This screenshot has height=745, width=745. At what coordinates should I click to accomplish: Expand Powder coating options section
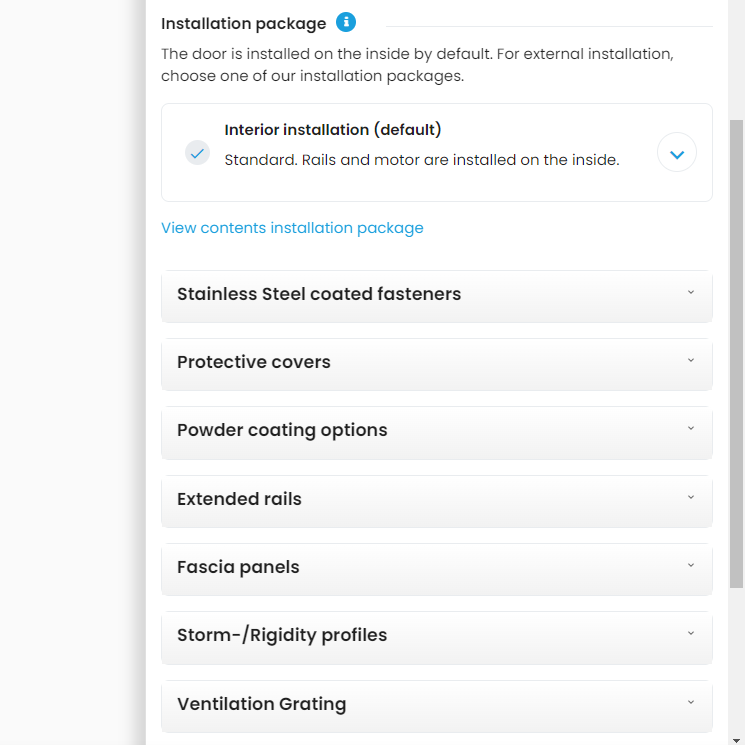(x=282, y=431)
